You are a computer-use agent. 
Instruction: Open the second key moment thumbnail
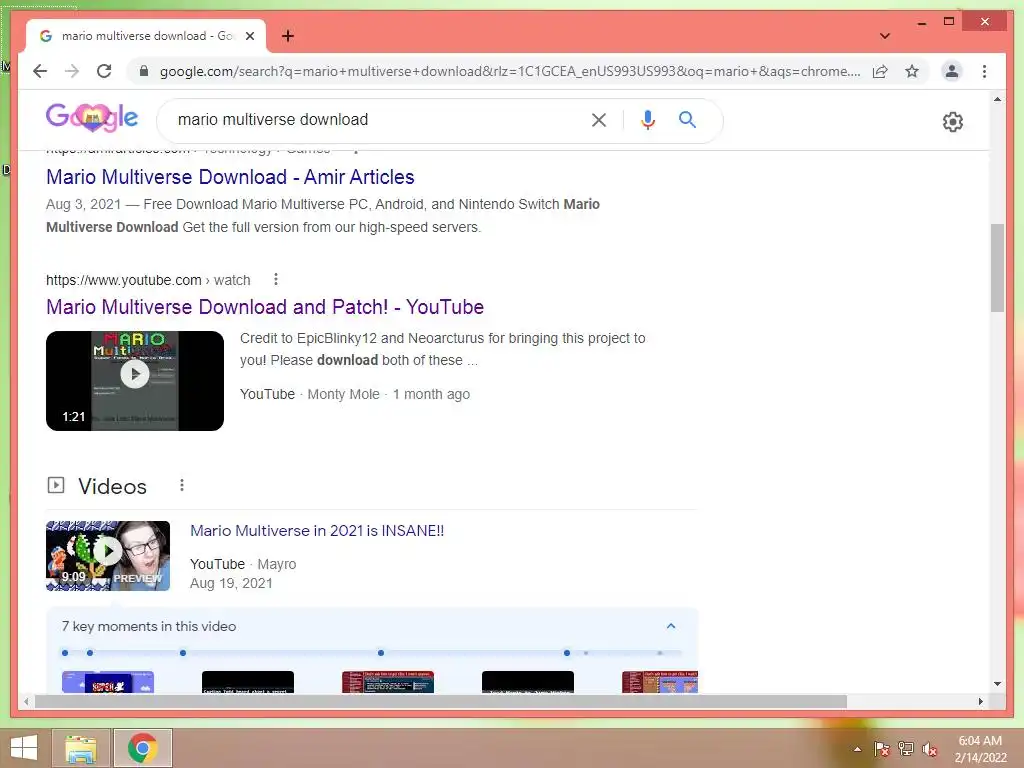(x=248, y=682)
